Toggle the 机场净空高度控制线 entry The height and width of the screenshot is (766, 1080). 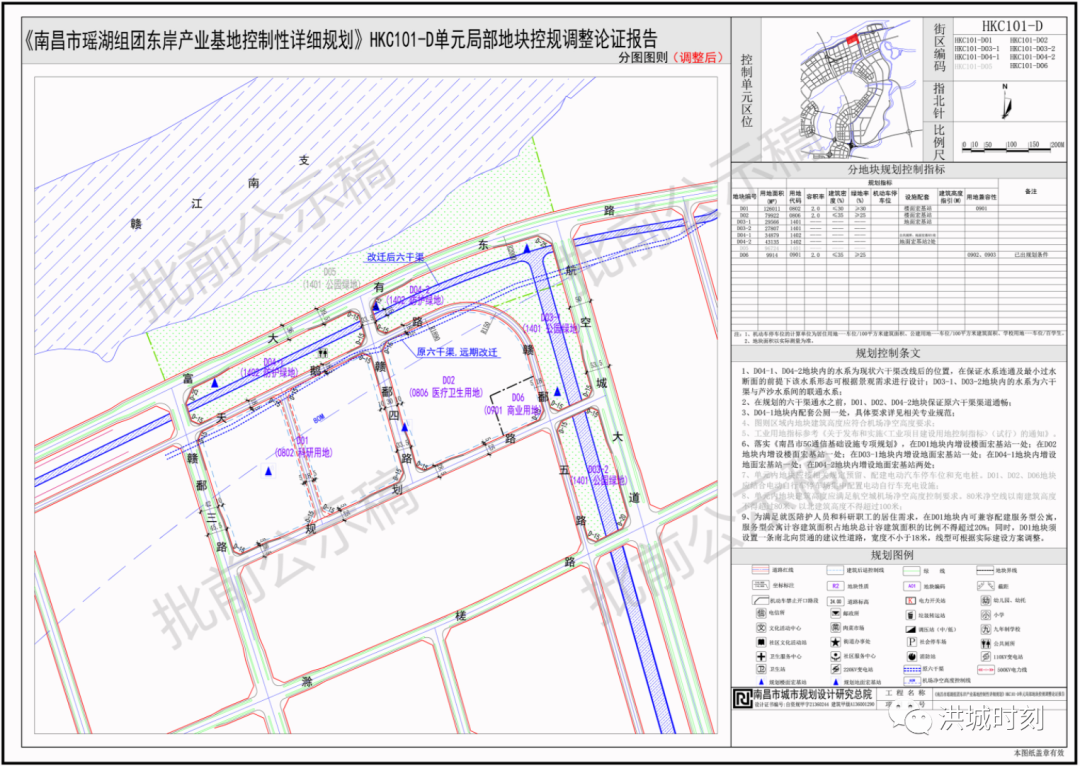coord(911,680)
